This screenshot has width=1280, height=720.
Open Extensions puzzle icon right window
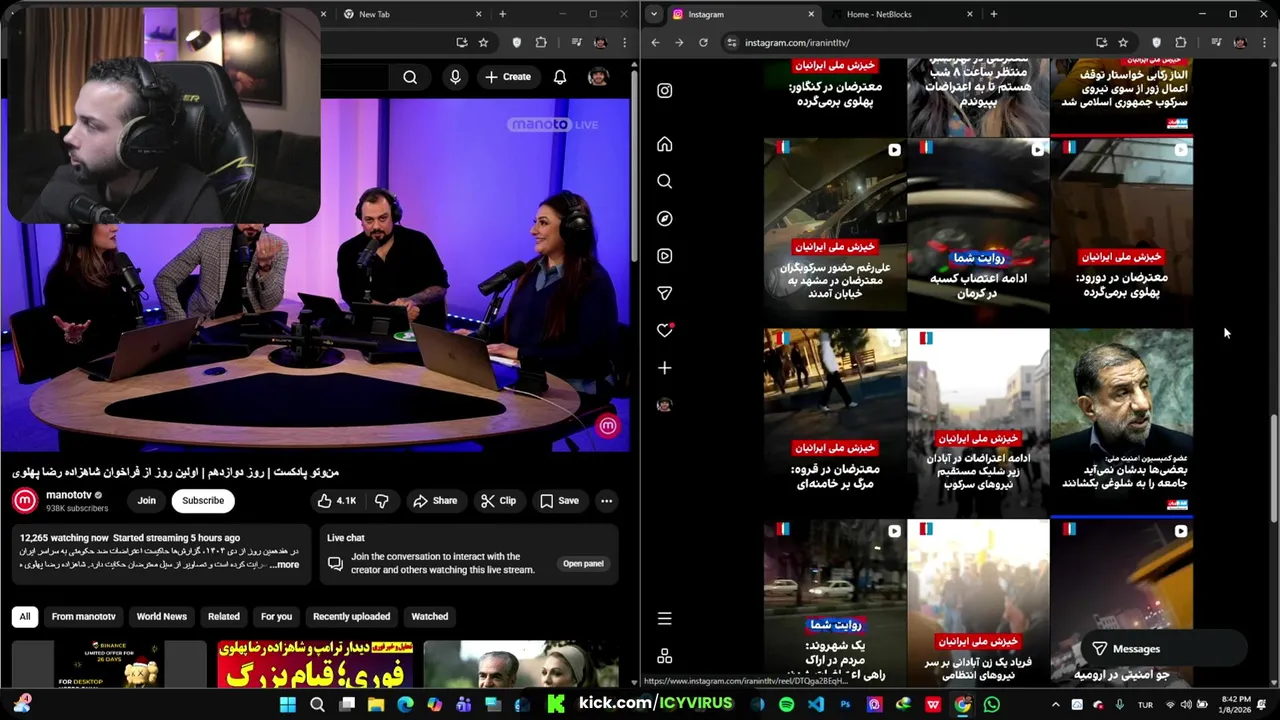pyautogui.click(x=1181, y=43)
